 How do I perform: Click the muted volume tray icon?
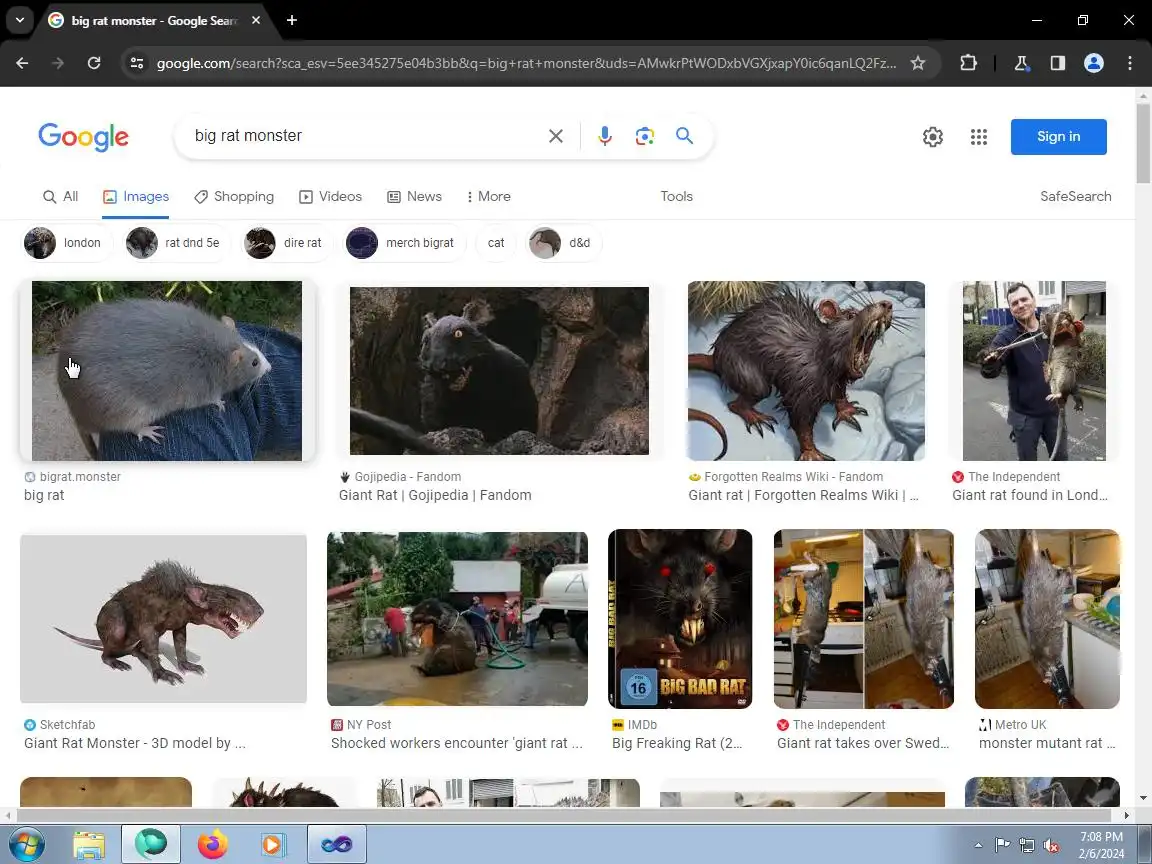coord(1051,845)
